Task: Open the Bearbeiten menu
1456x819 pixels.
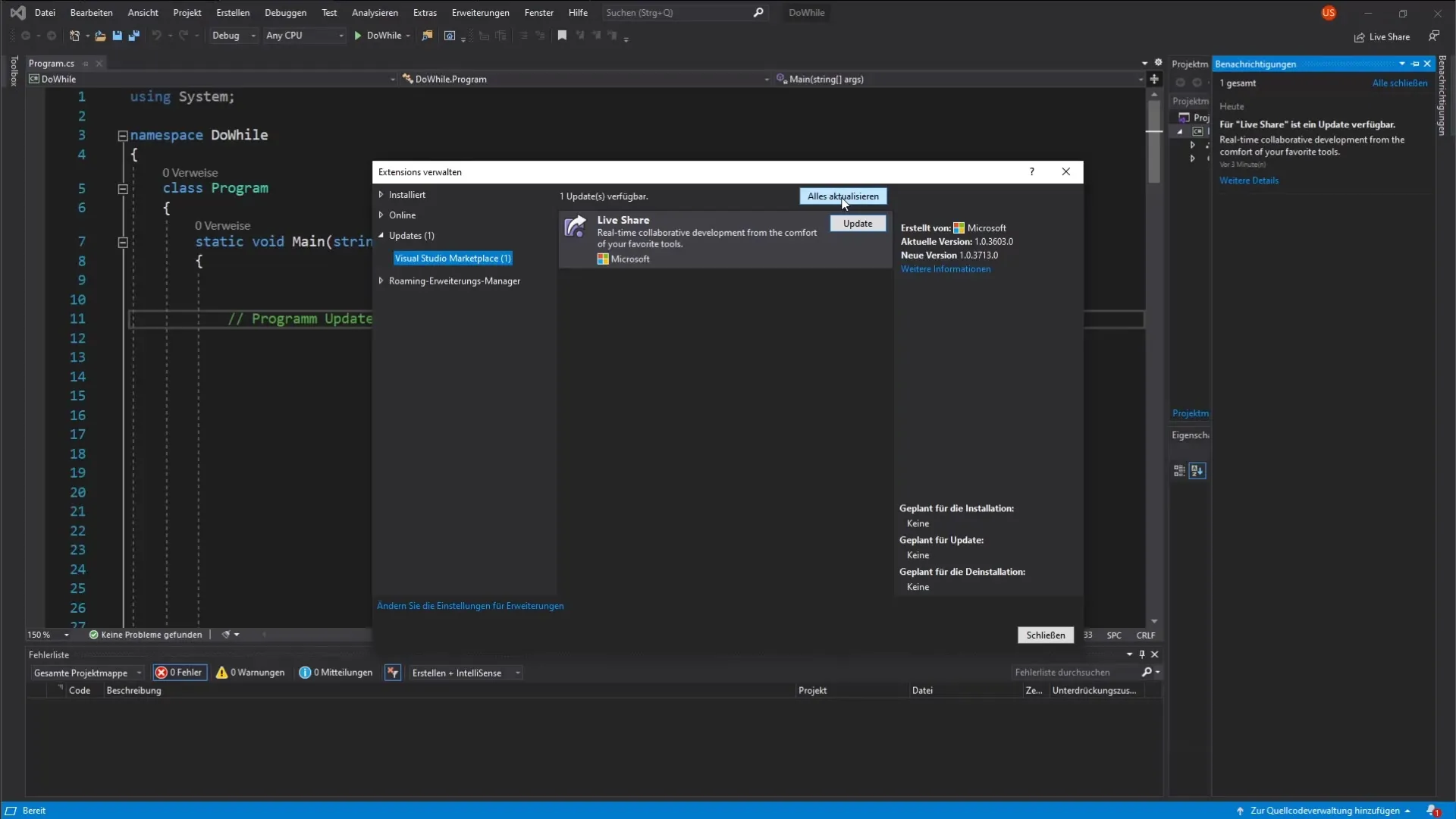Action: (91, 13)
